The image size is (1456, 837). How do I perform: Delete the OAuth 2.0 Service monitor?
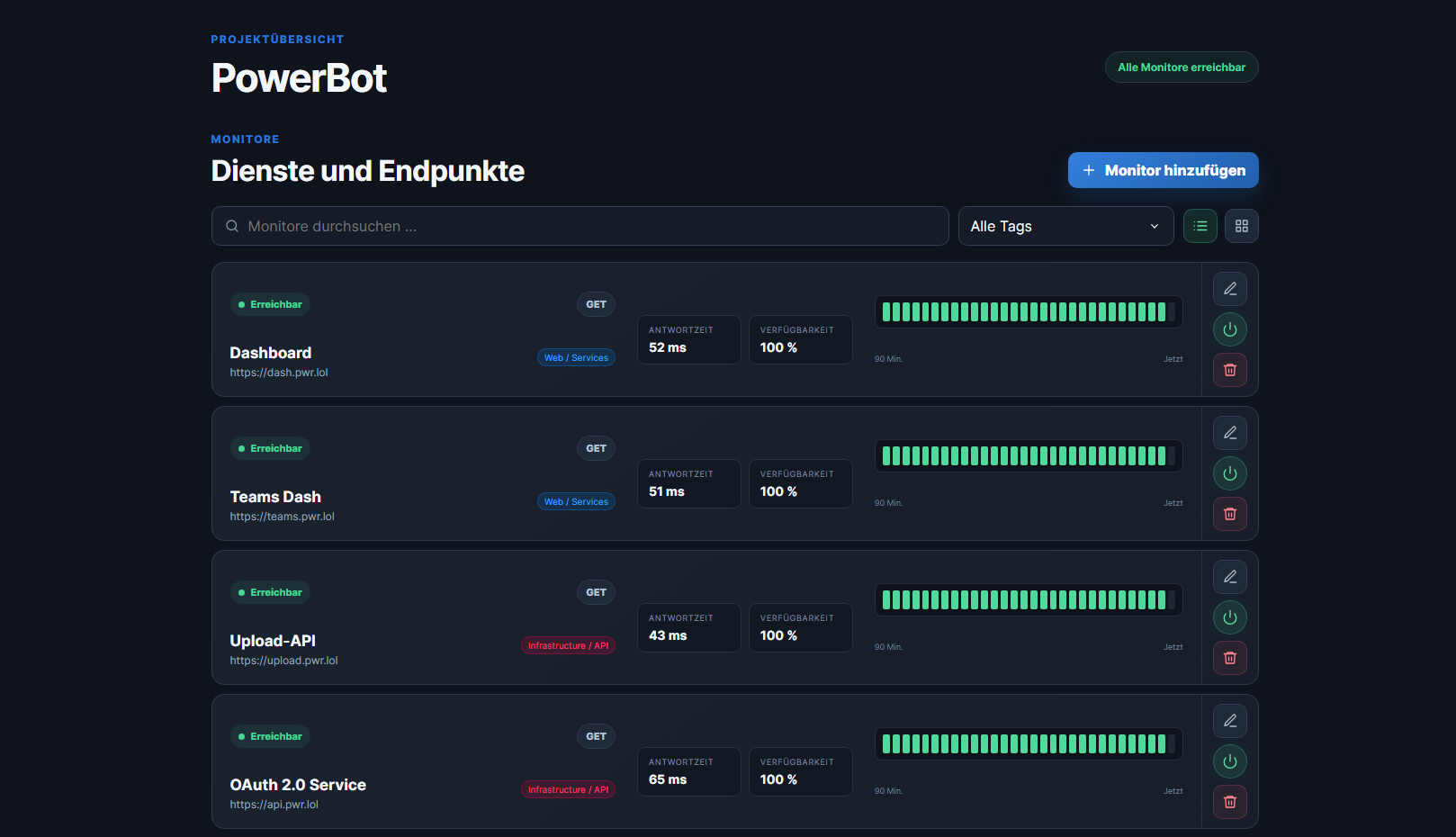1229,802
